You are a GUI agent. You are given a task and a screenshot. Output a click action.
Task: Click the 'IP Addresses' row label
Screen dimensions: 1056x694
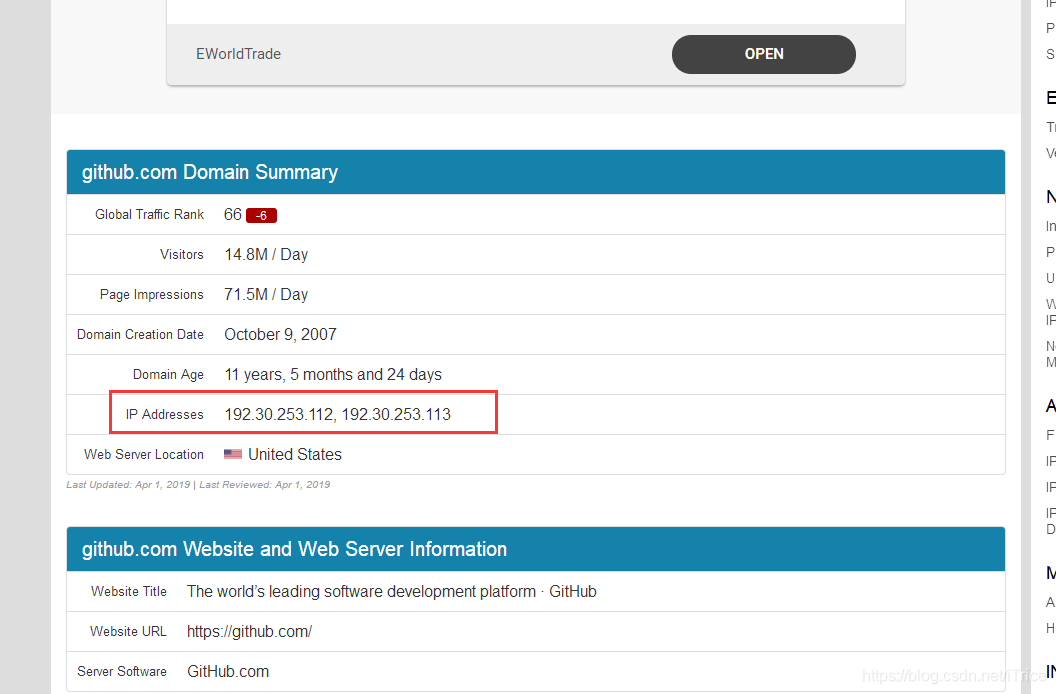[164, 414]
